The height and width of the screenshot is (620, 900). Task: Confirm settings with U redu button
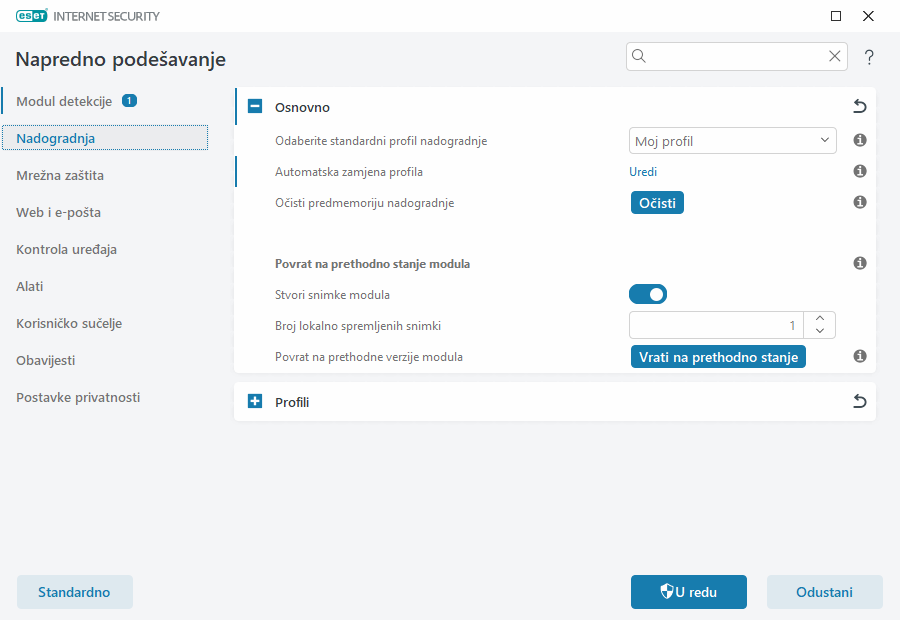pyautogui.click(x=688, y=592)
